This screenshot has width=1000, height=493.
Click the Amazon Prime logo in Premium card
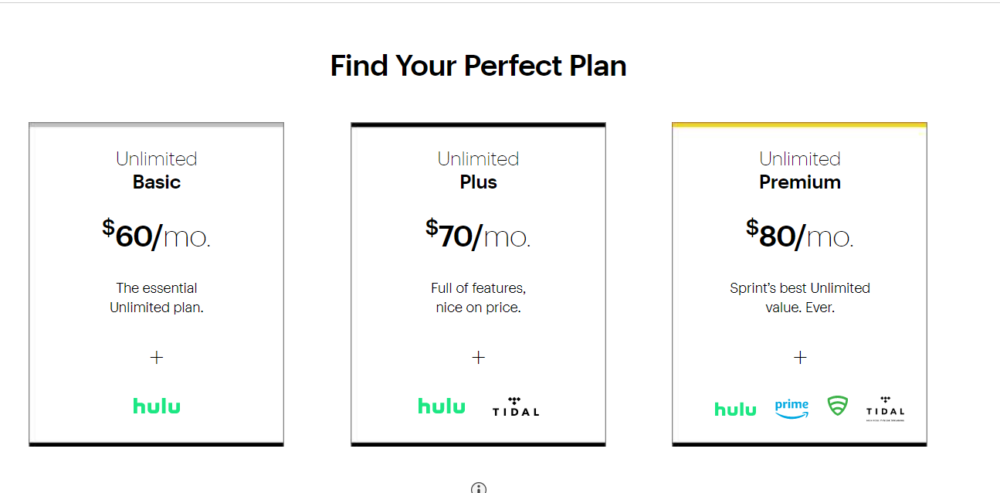(791, 408)
